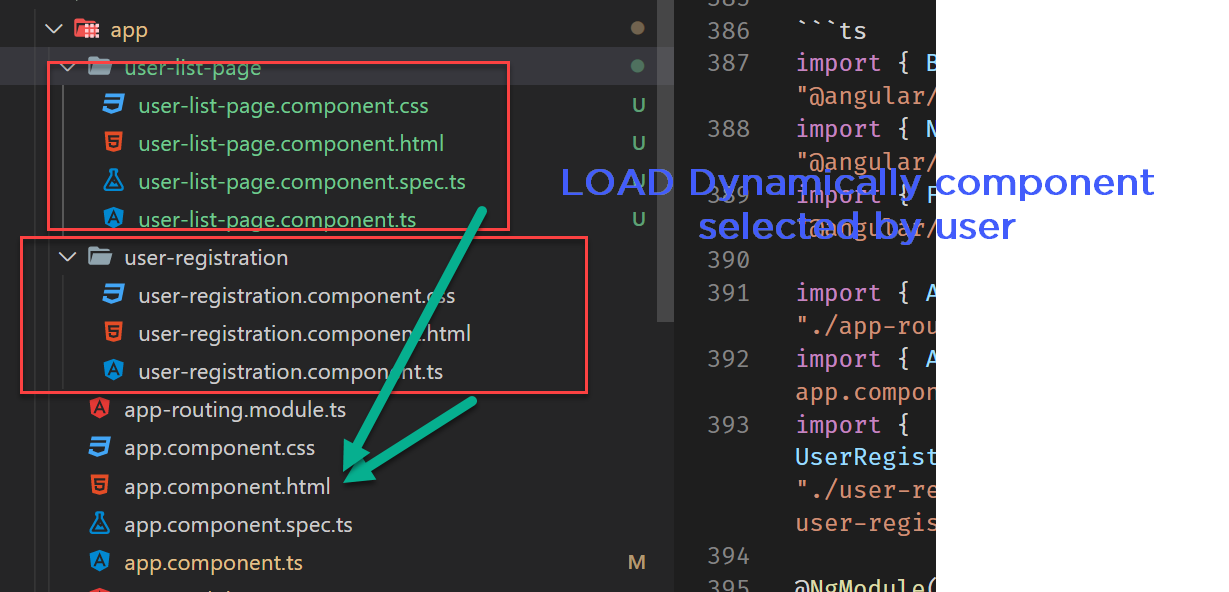
Task: Open user-list-page.component.spec.ts file
Action: [x=302, y=182]
